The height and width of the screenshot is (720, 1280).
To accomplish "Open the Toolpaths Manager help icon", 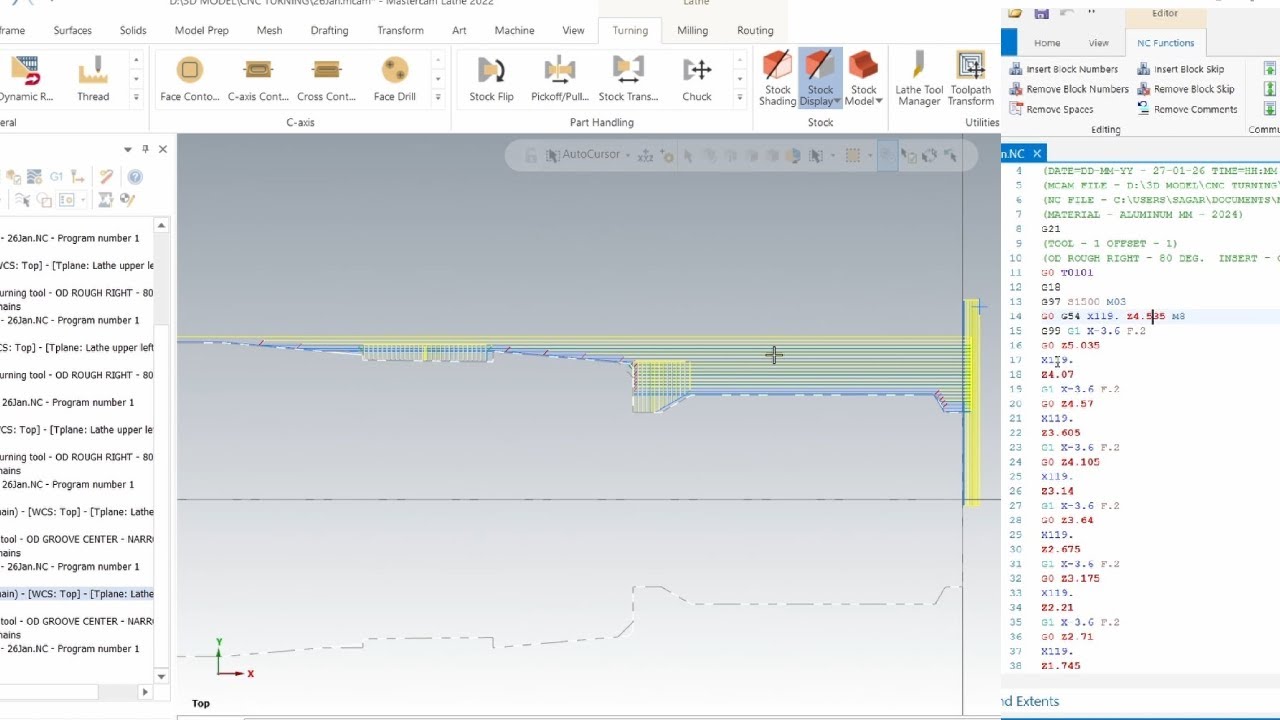I will point(135,177).
